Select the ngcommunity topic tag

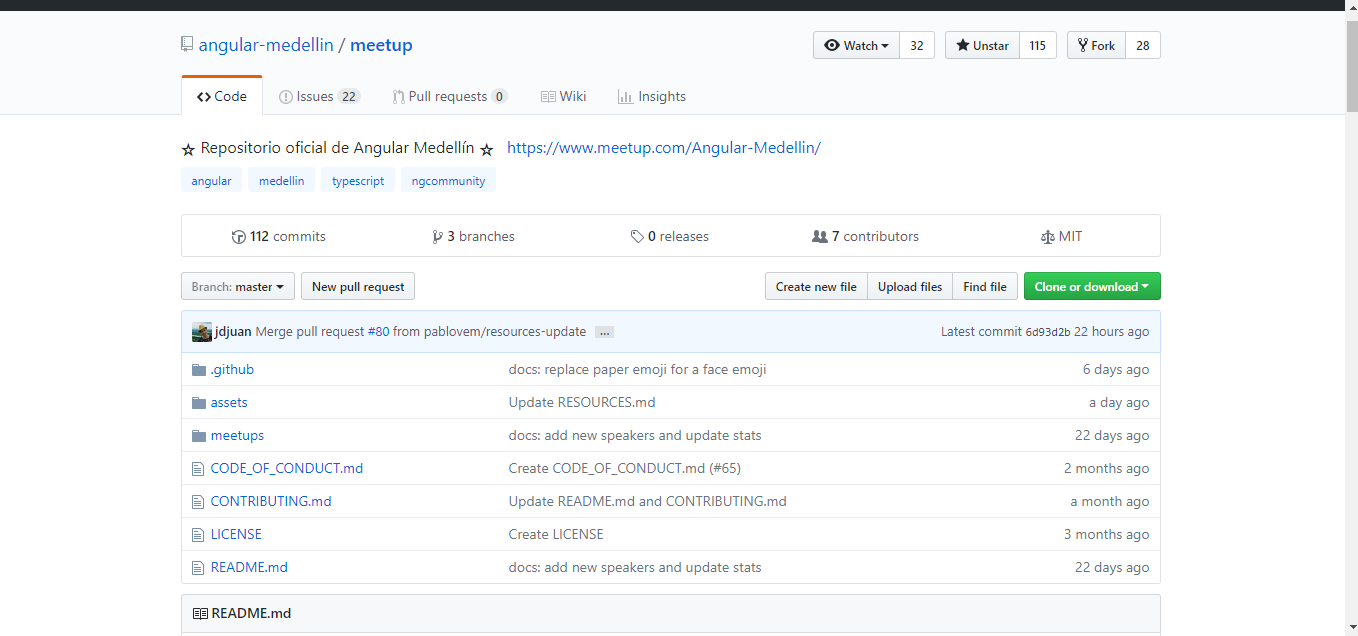click(x=449, y=181)
